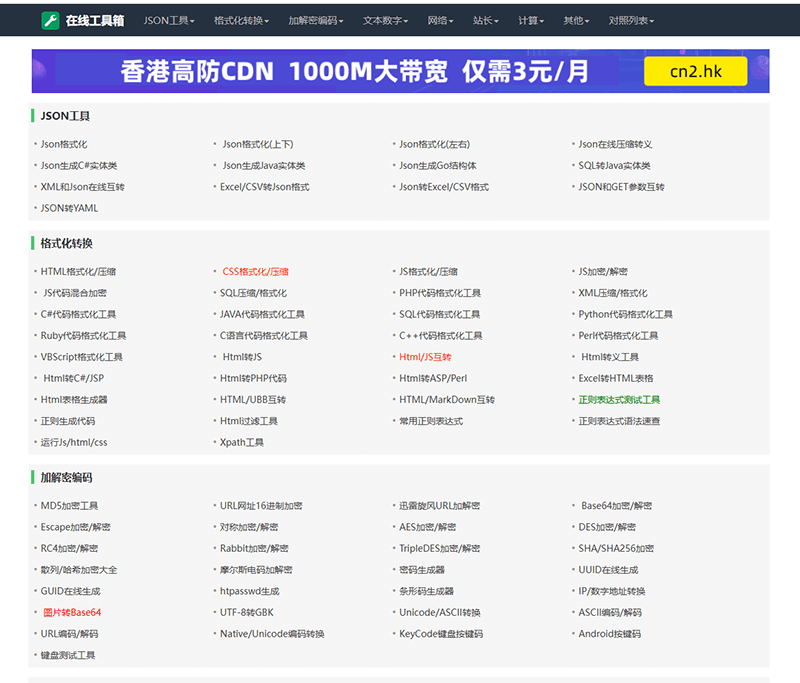Click the green 正则表达式测试工具 link
Viewport: 800px width, 683px height.
pos(619,400)
